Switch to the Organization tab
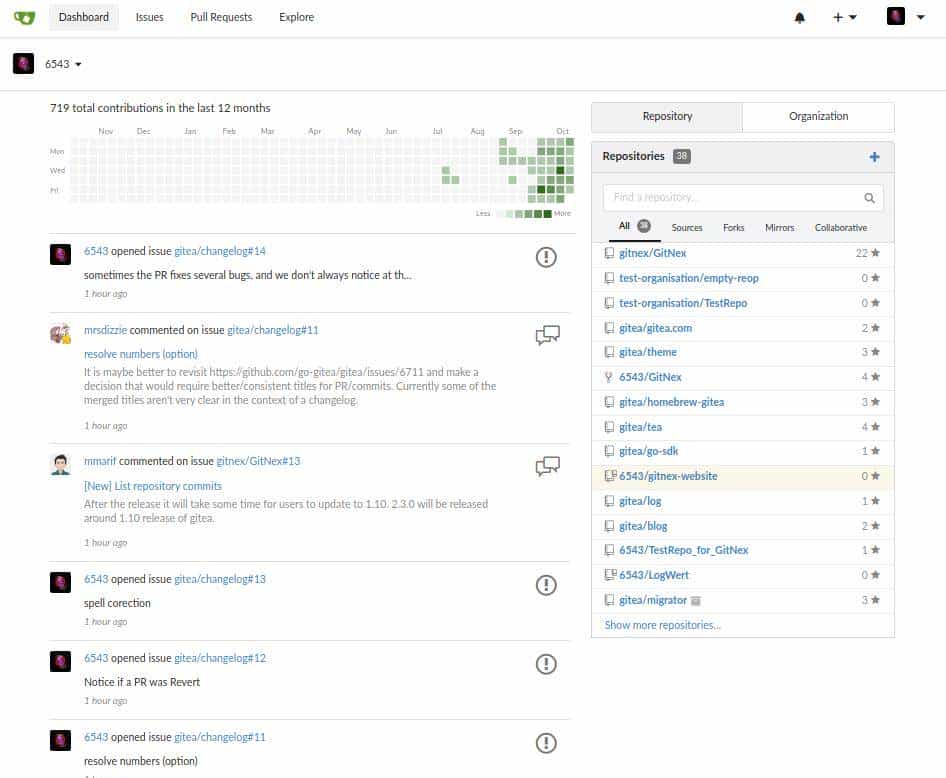Image resolution: width=946 pixels, height=778 pixels. pyautogui.click(x=818, y=116)
